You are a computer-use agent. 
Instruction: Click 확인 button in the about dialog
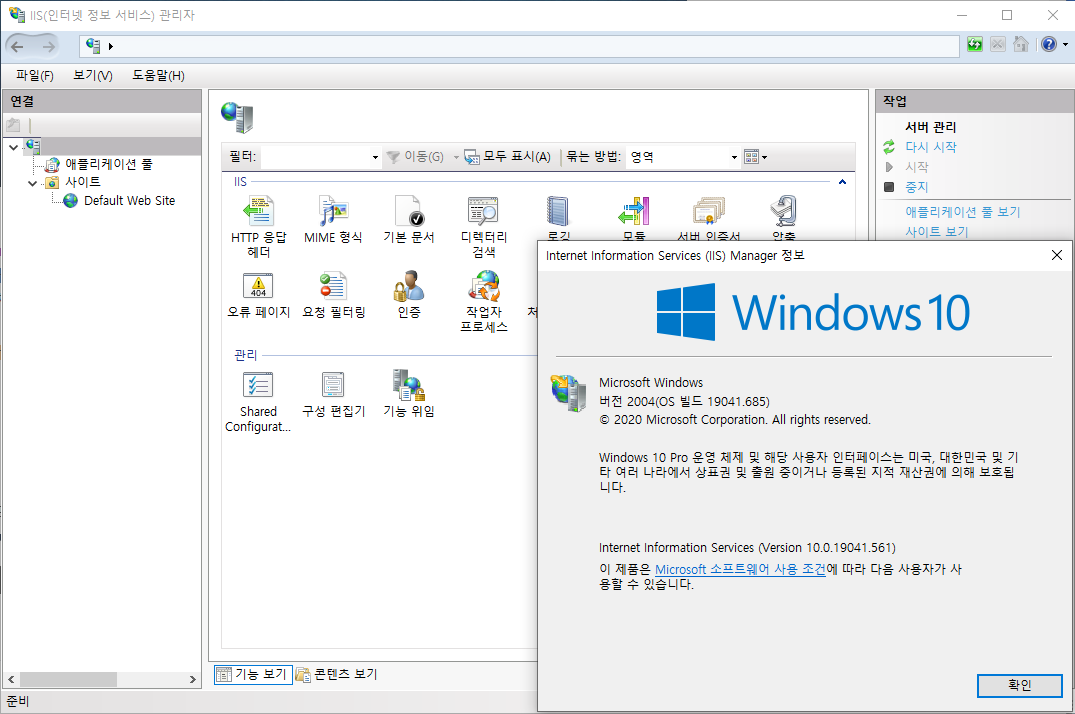point(1019,685)
